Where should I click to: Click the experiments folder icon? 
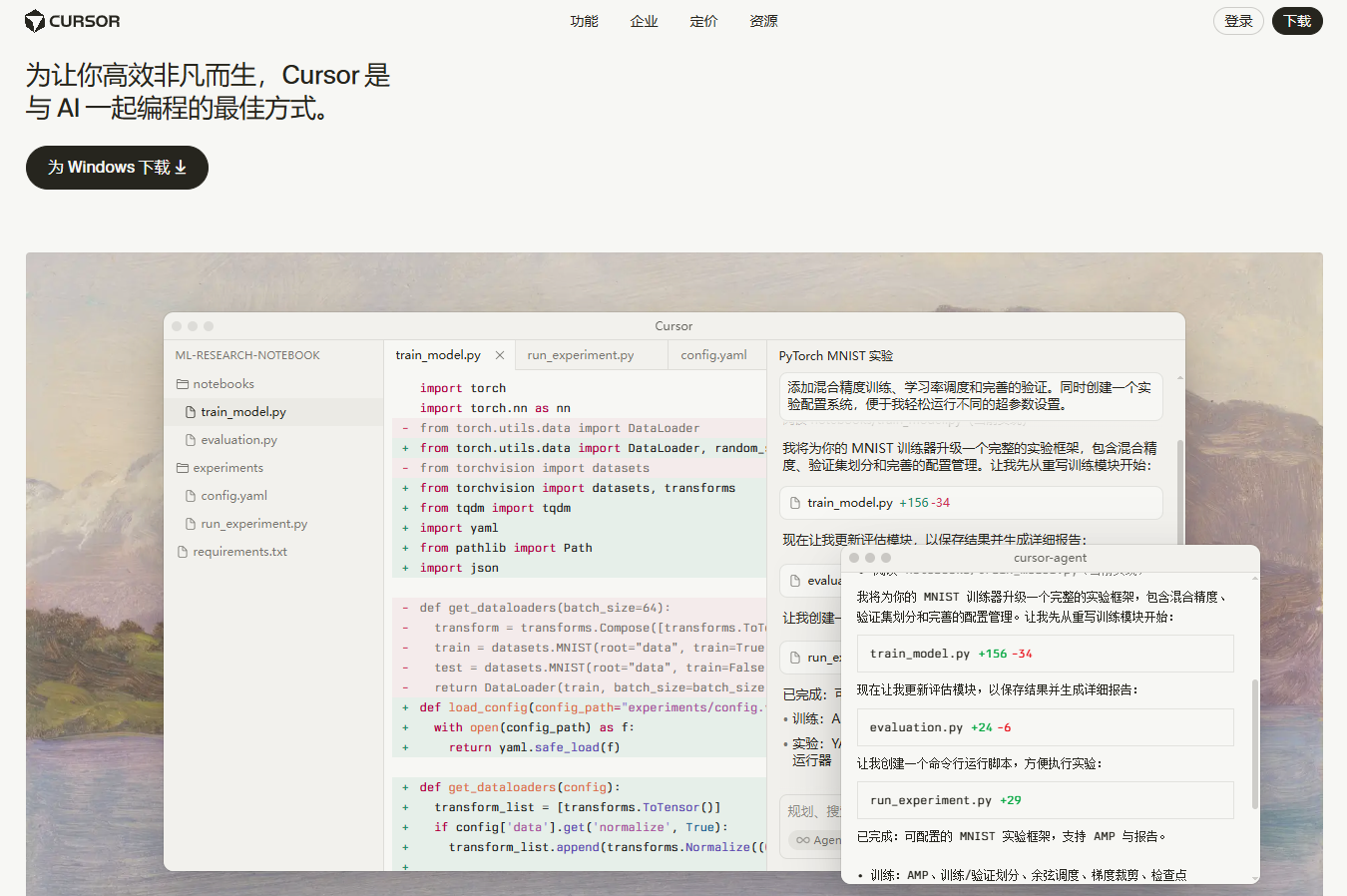pos(183,468)
